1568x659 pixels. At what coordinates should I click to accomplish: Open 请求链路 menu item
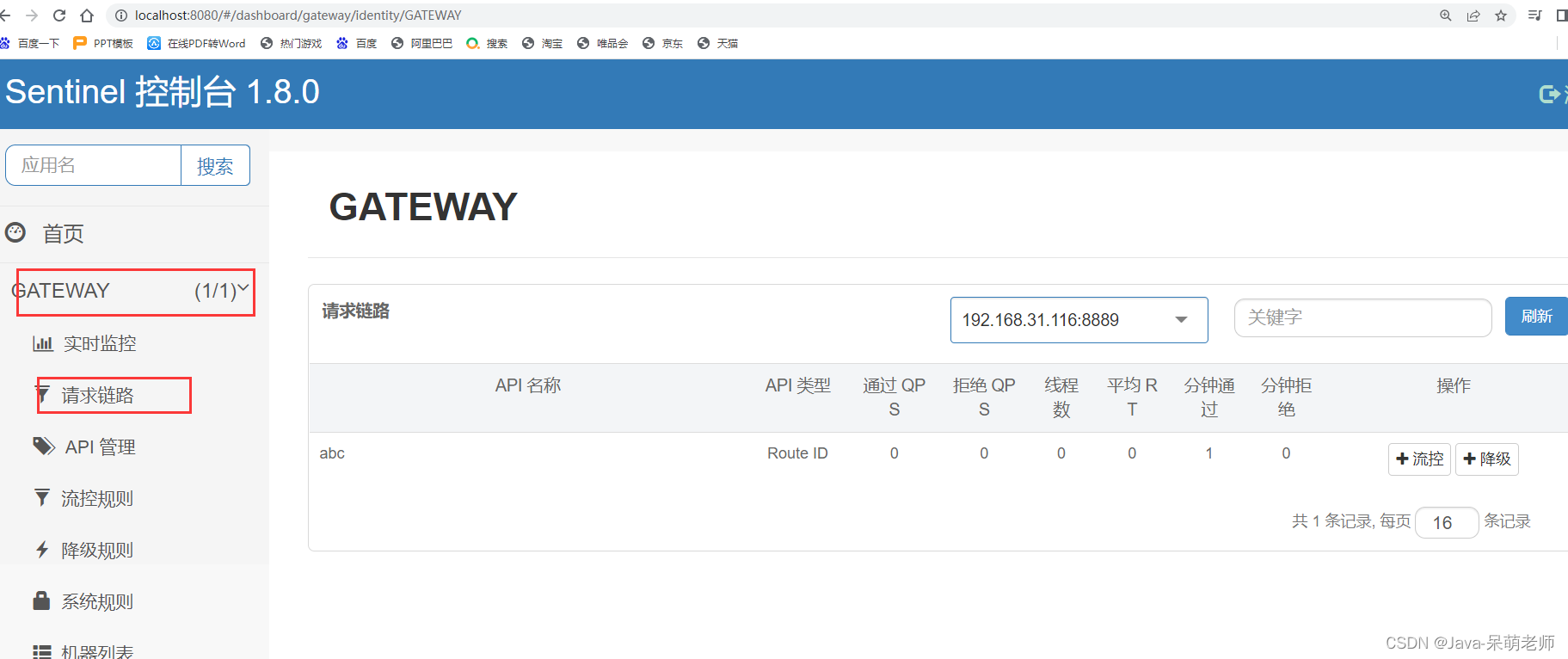pyautogui.click(x=97, y=395)
